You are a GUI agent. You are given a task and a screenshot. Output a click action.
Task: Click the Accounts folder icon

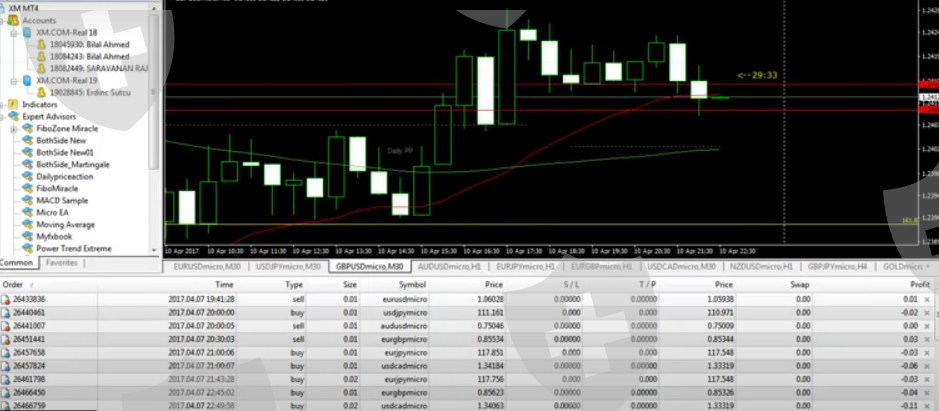tap(13, 20)
